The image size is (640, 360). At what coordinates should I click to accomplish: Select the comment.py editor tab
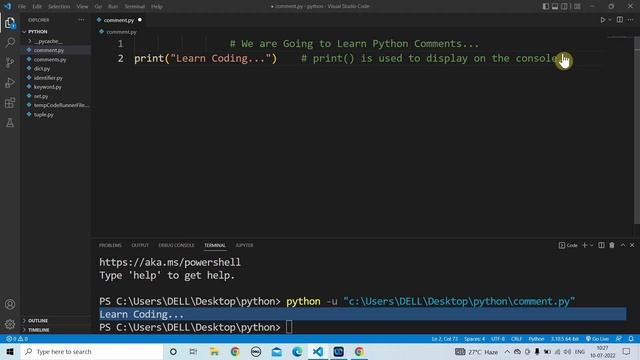click(x=119, y=20)
